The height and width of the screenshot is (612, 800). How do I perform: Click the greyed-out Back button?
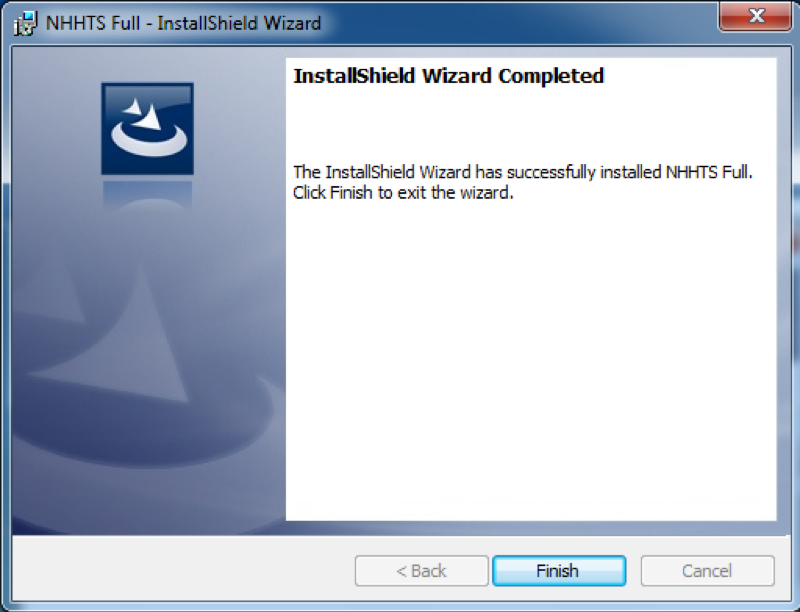pyautogui.click(x=421, y=571)
